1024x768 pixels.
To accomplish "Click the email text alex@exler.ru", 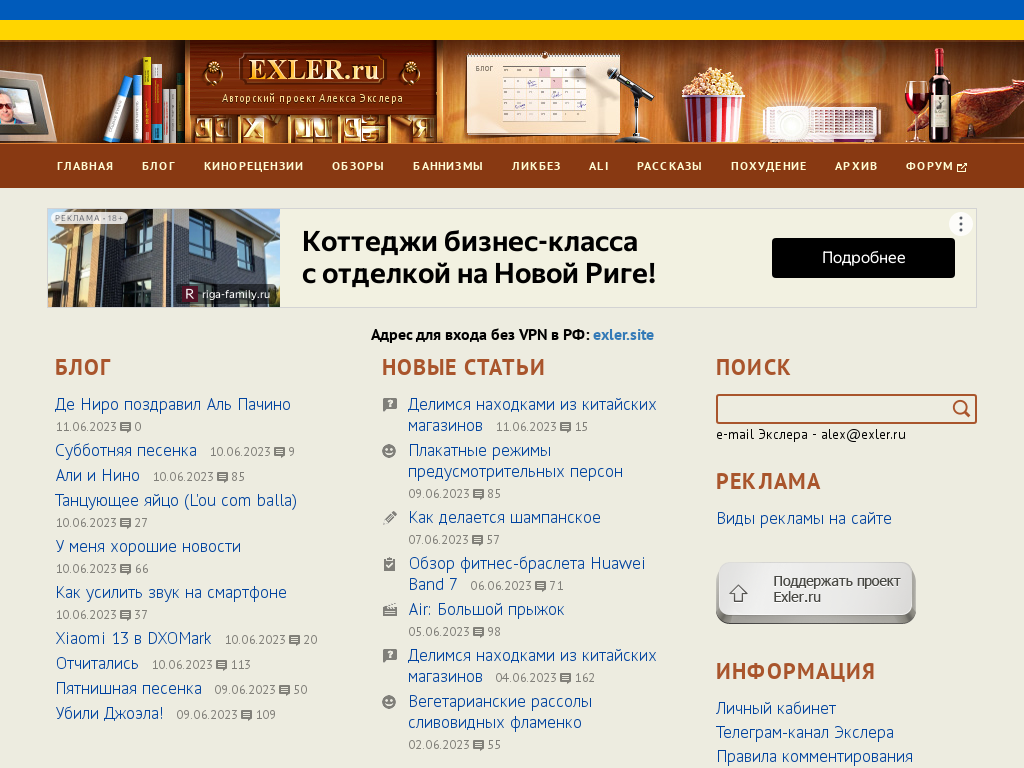I will (x=863, y=435).
